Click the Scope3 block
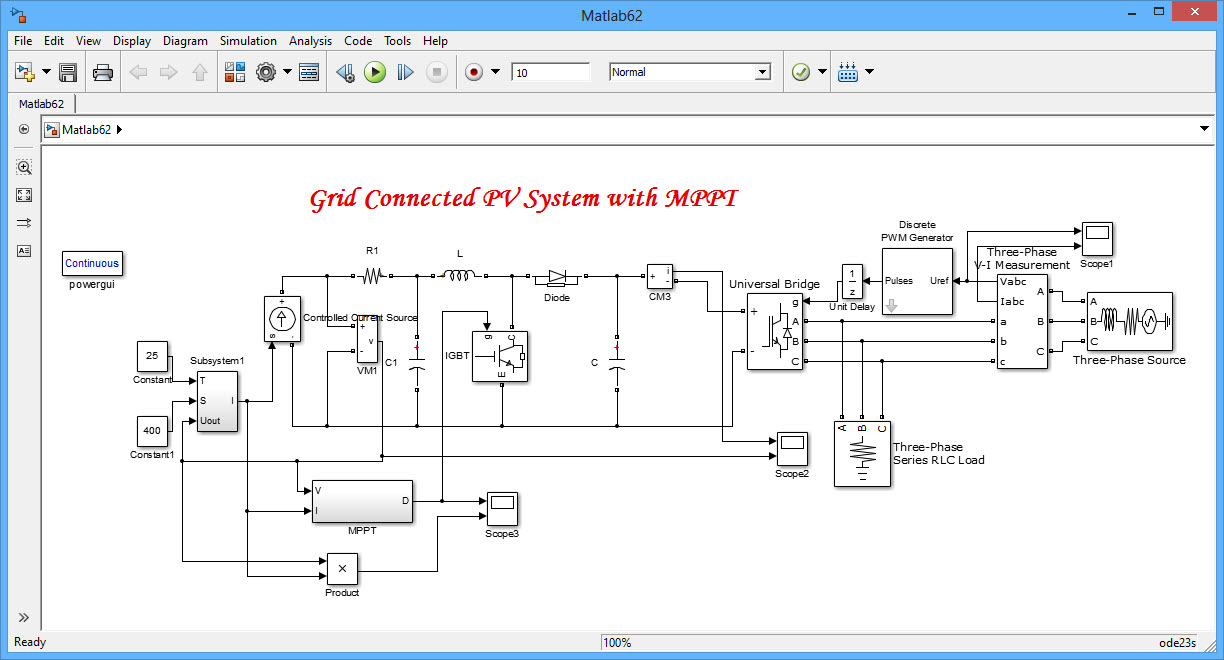Viewport: 1224px width, 660px height. tap(502, 509)
